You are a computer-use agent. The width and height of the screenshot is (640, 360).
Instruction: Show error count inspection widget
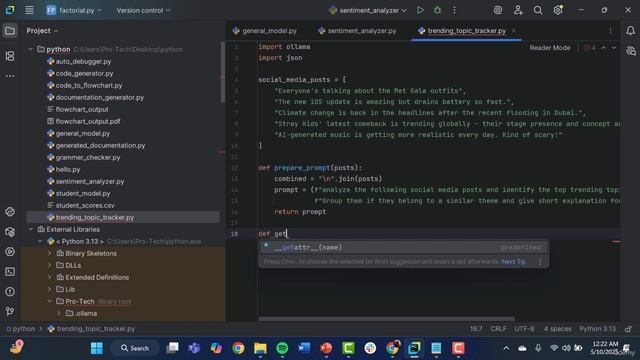590,48
